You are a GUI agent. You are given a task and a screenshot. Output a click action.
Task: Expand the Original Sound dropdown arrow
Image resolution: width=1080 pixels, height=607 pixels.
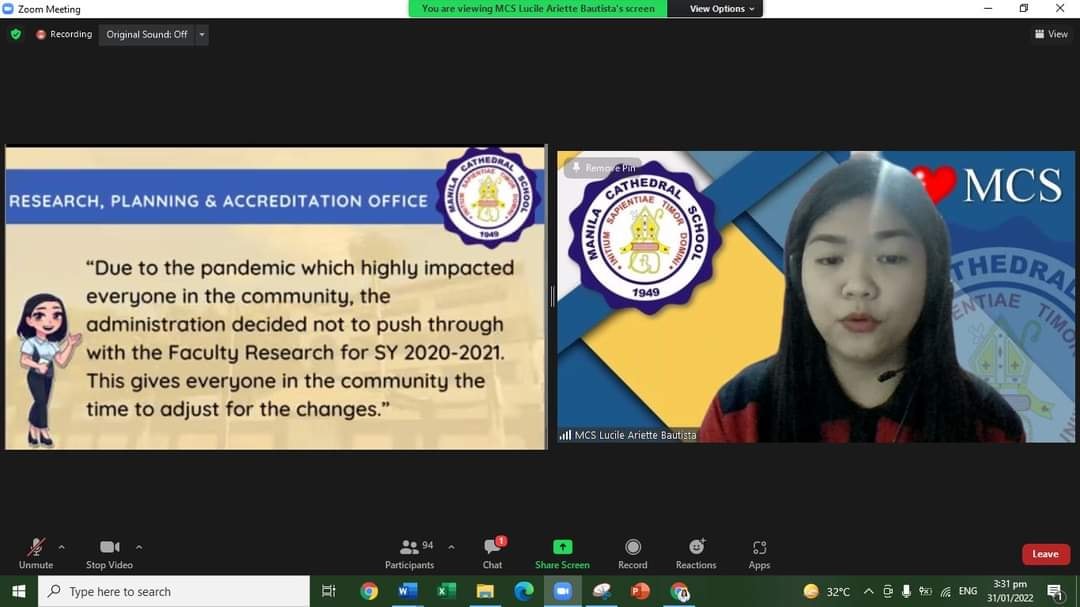point(202,34)
